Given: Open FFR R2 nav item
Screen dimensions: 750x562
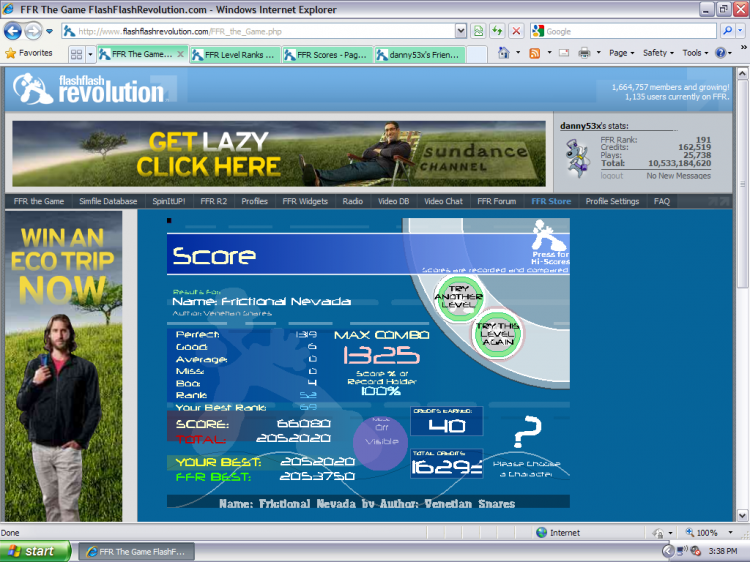Looking at the screenshot, I should click(214, 201).
